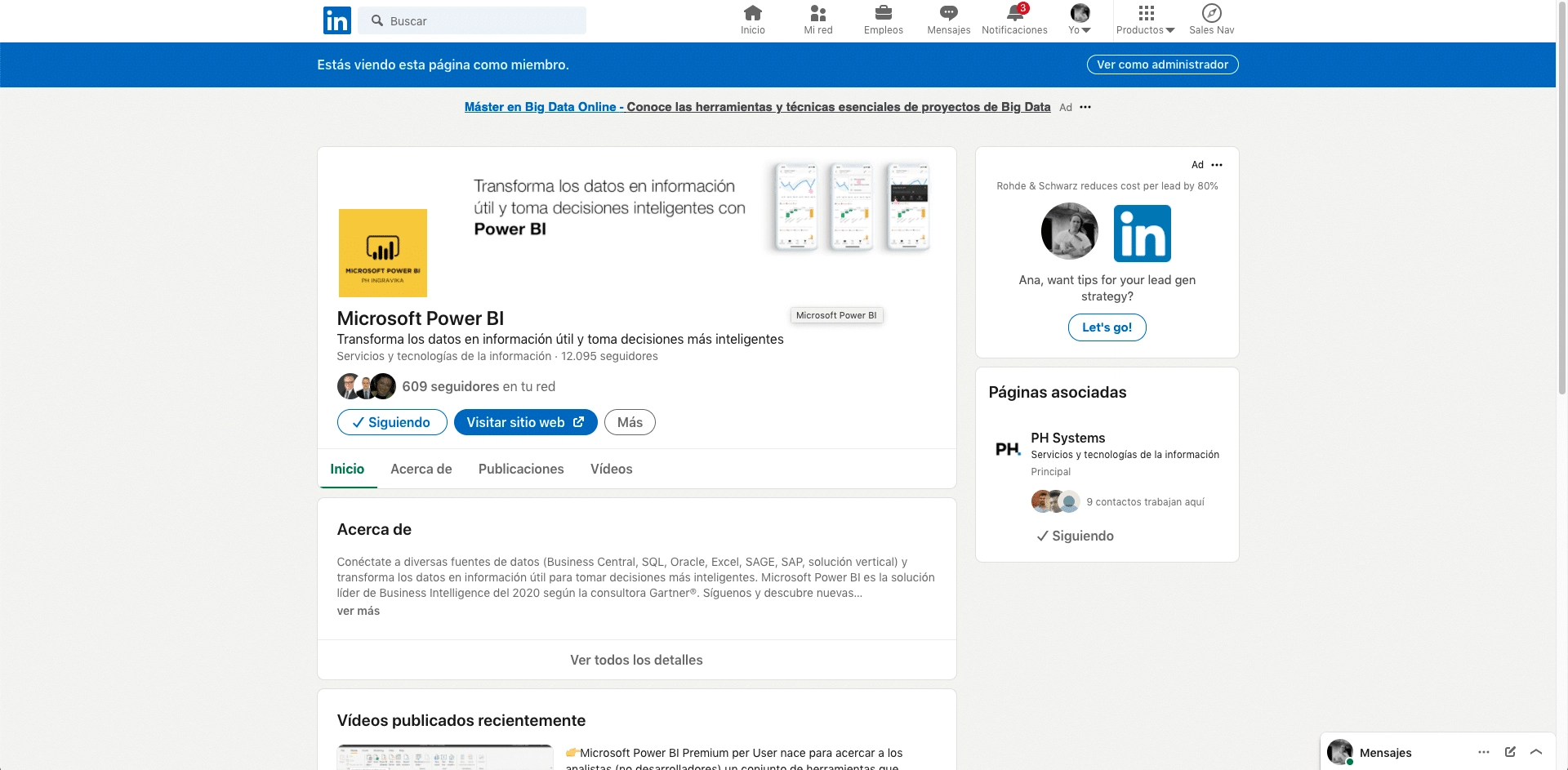The width and height of the screenshot is (1568, 770).
Task: Click Ver como administrador button
Action: tap(1162, 65)
